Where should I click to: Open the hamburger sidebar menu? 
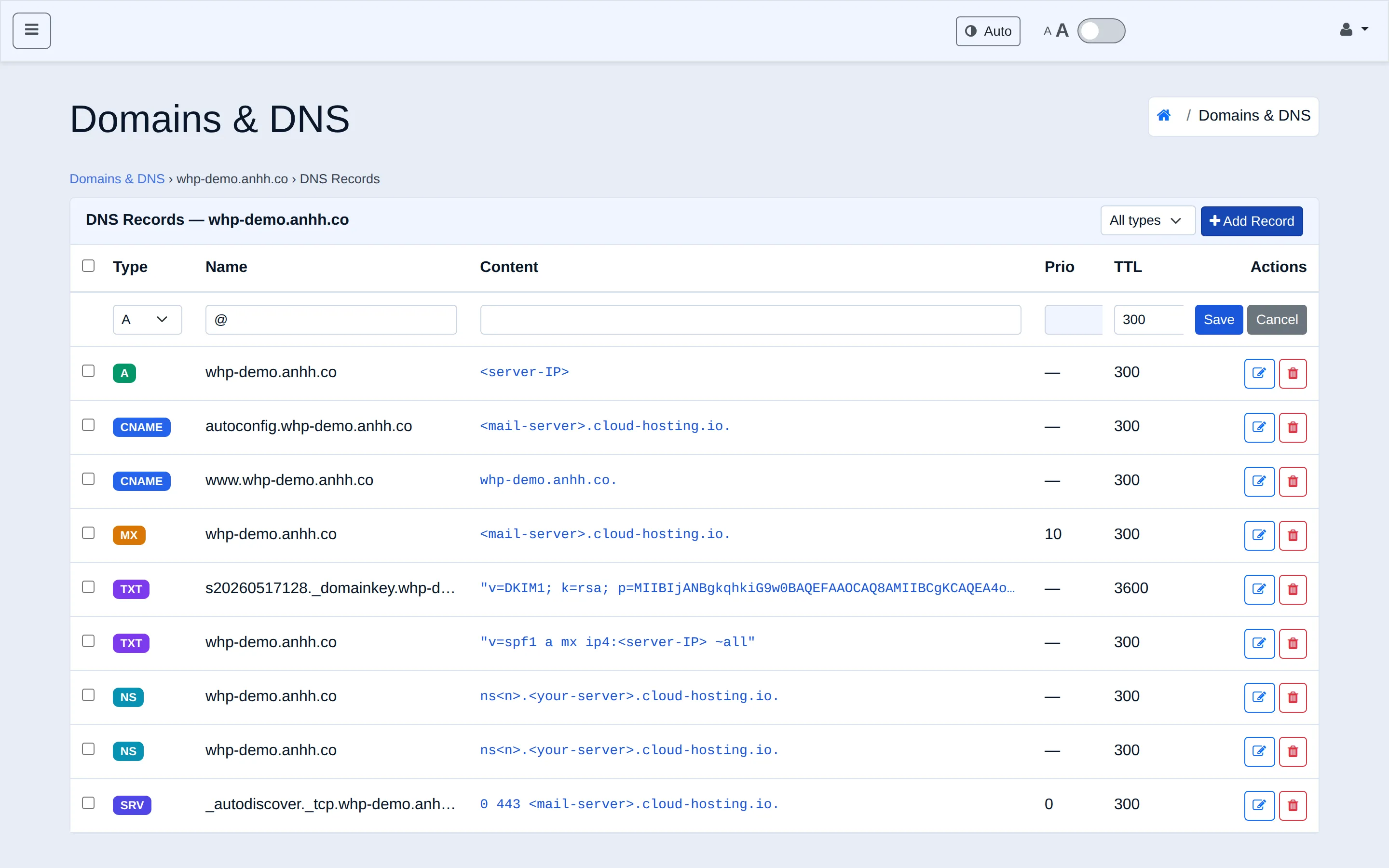coord(31,30)
